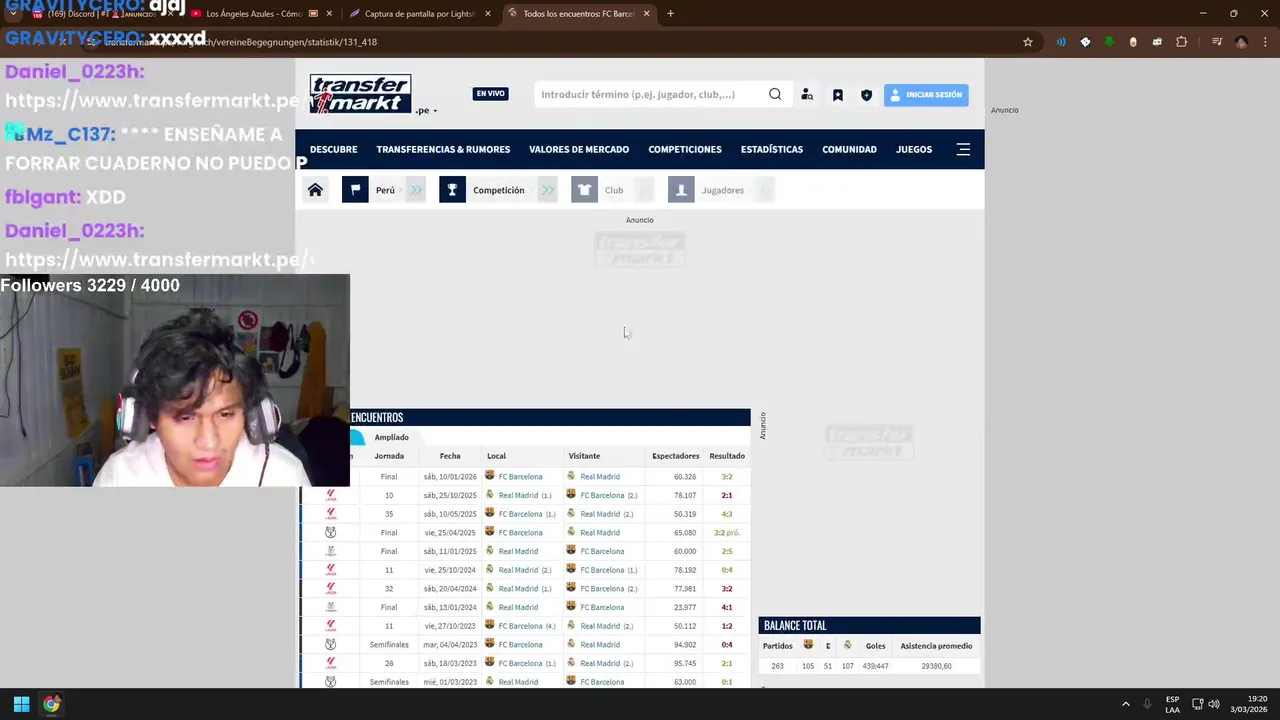The width and height of the screenshot is (1280, 720).
Task: Click FC Barcelona crest in Balance Total
Action: click(808, 645)
